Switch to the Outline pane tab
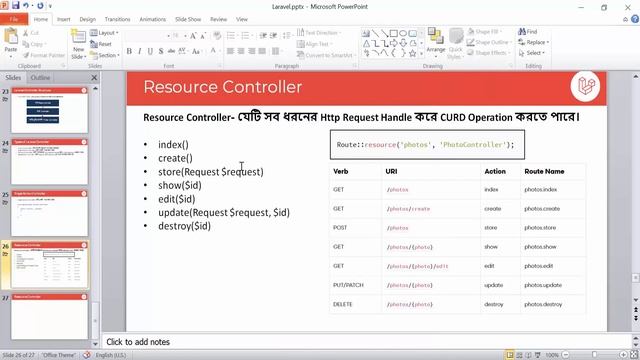Viewport: 640px width, 360px height. (40, 78)
